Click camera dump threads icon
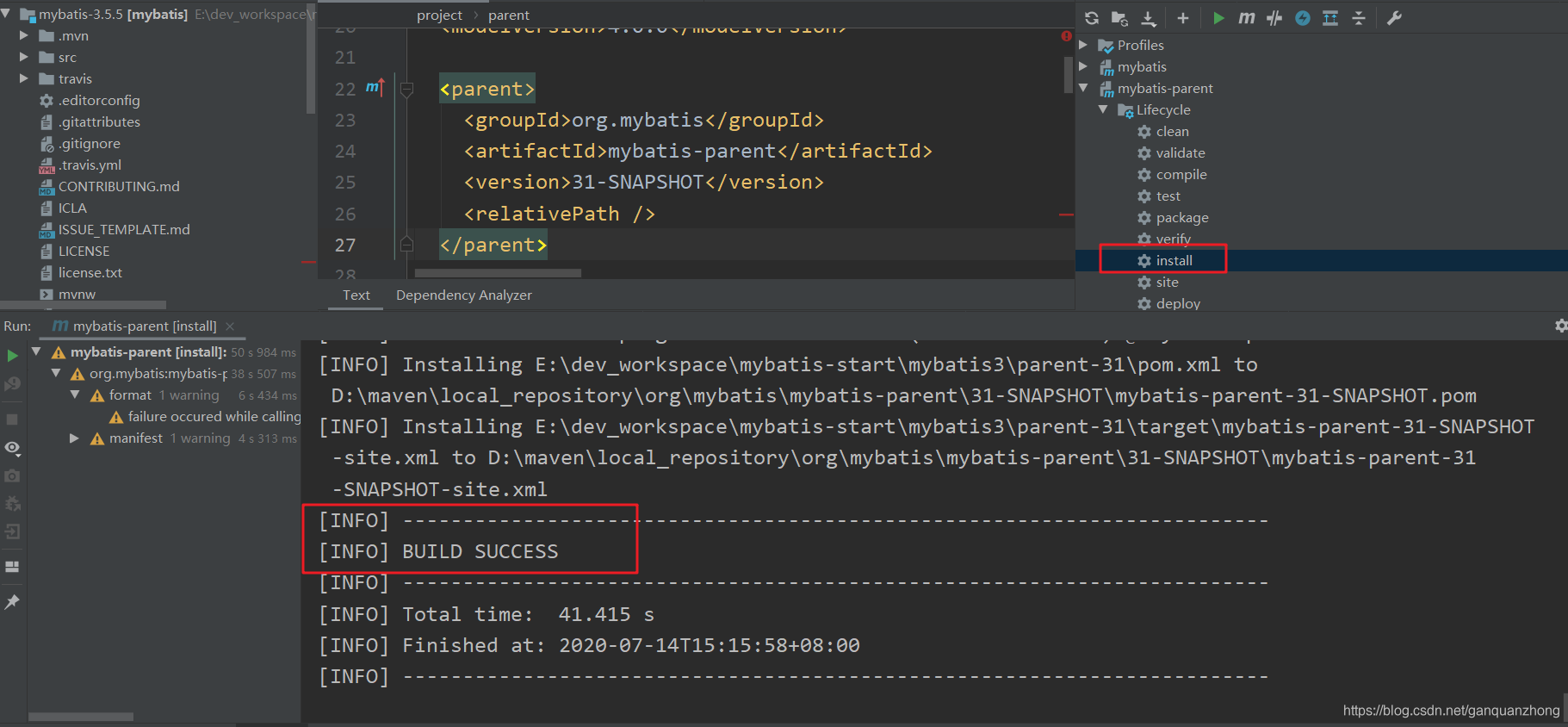1568x727 pixels. [12, 475]
